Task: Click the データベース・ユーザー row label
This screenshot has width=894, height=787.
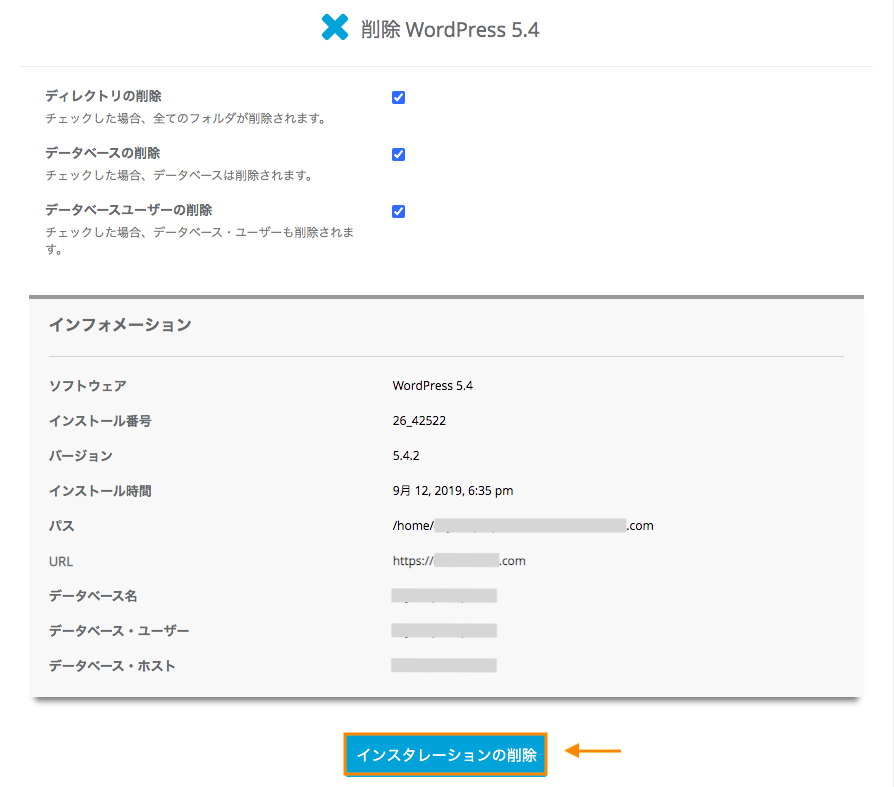Action: [119, 631]
